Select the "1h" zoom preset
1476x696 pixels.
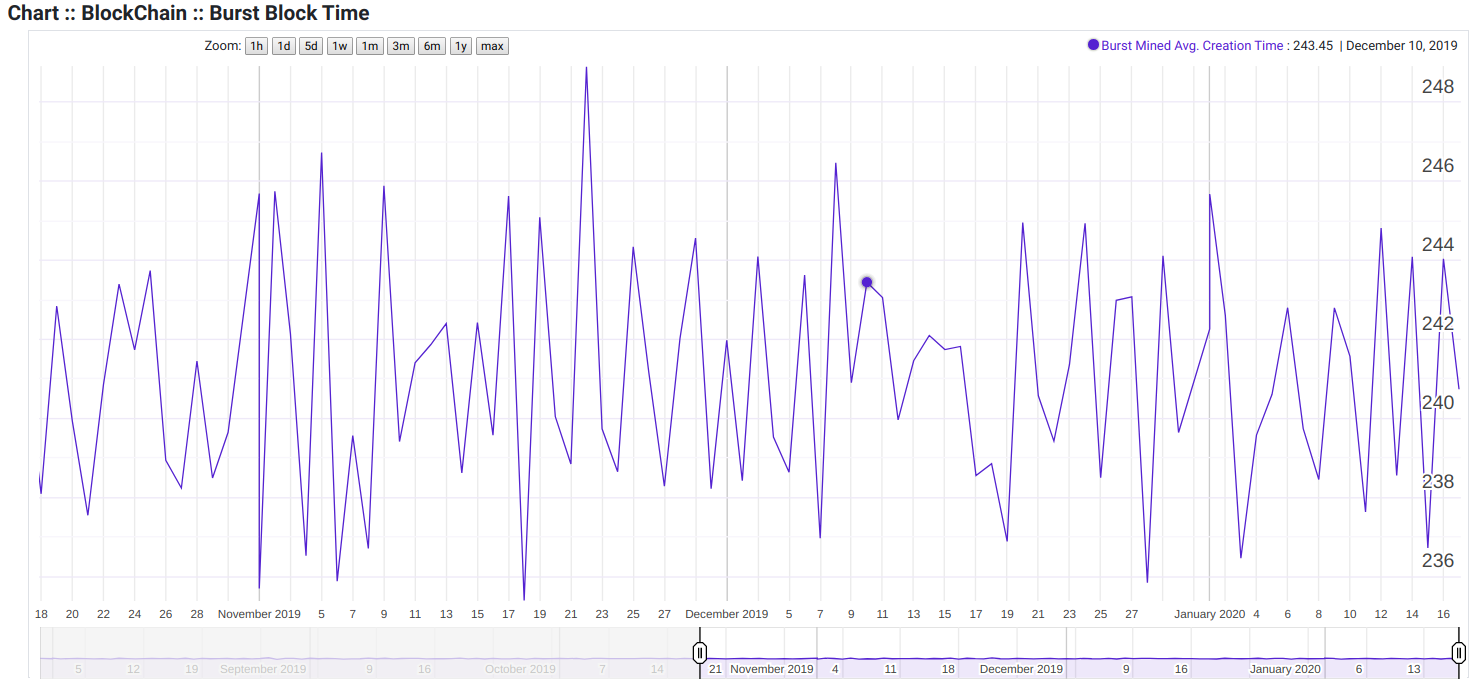(x=256, y=45)
